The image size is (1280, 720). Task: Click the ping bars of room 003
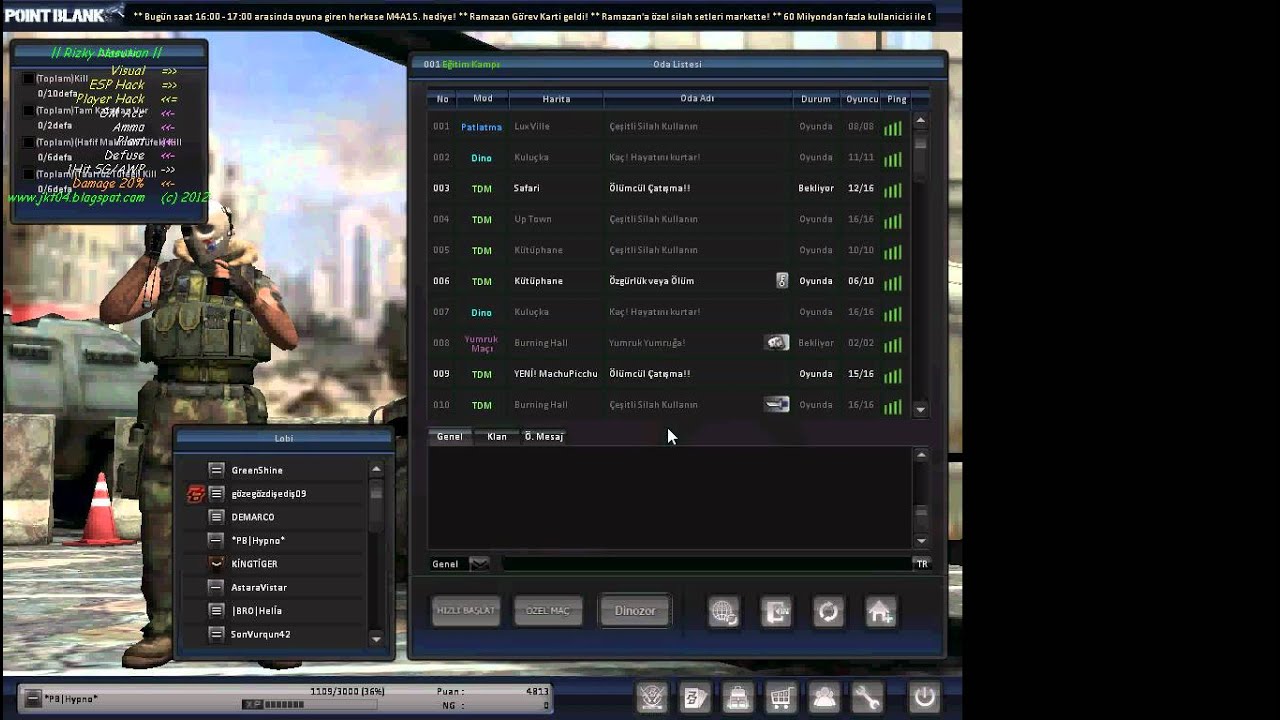pos(892,190)
